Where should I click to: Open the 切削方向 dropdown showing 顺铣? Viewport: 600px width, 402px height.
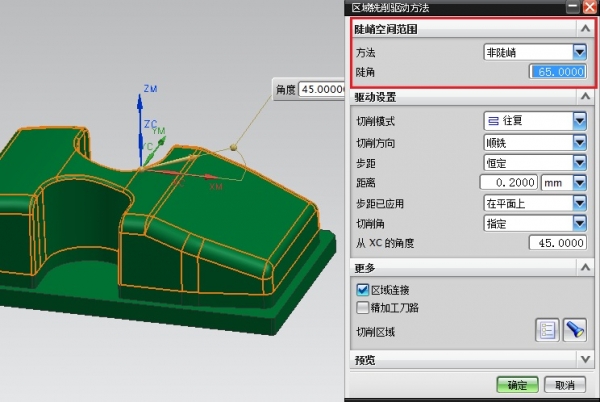(x=535, y=143)
